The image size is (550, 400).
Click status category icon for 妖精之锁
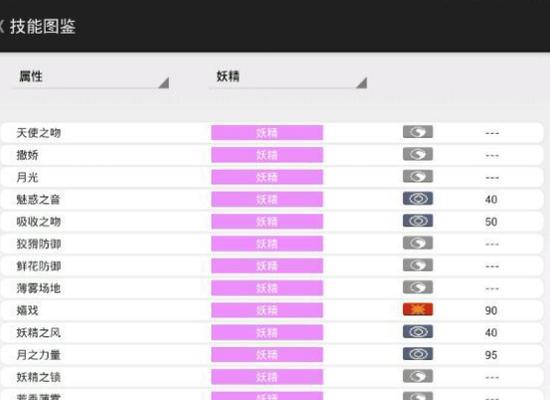point(418,376)
